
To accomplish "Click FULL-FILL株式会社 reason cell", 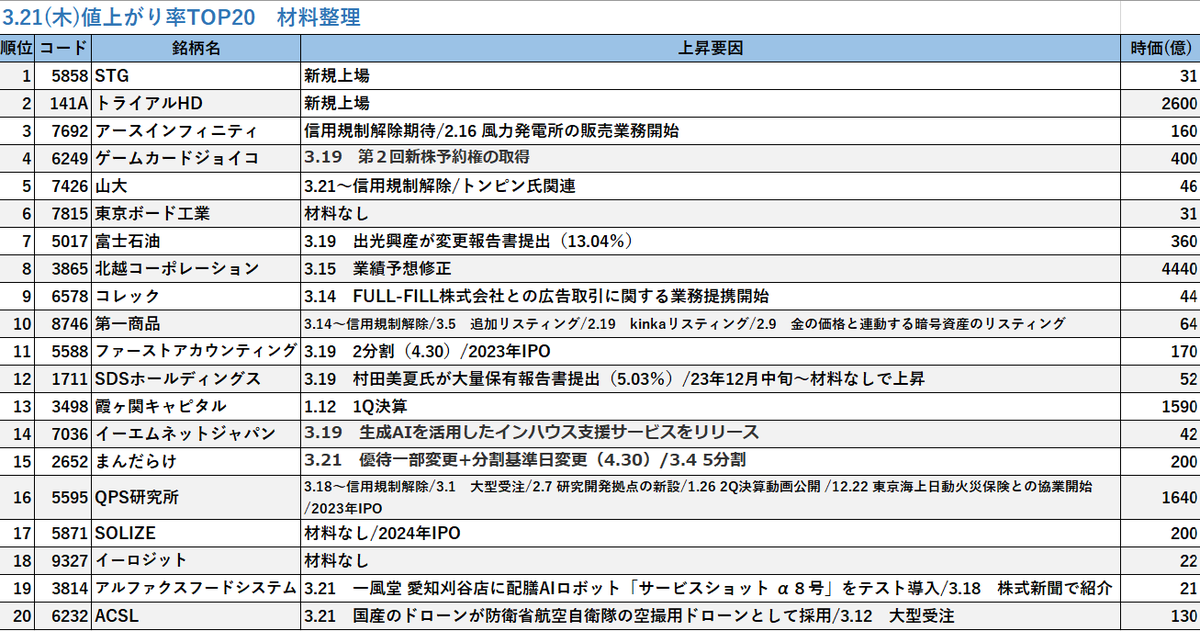I will point(709,296).
